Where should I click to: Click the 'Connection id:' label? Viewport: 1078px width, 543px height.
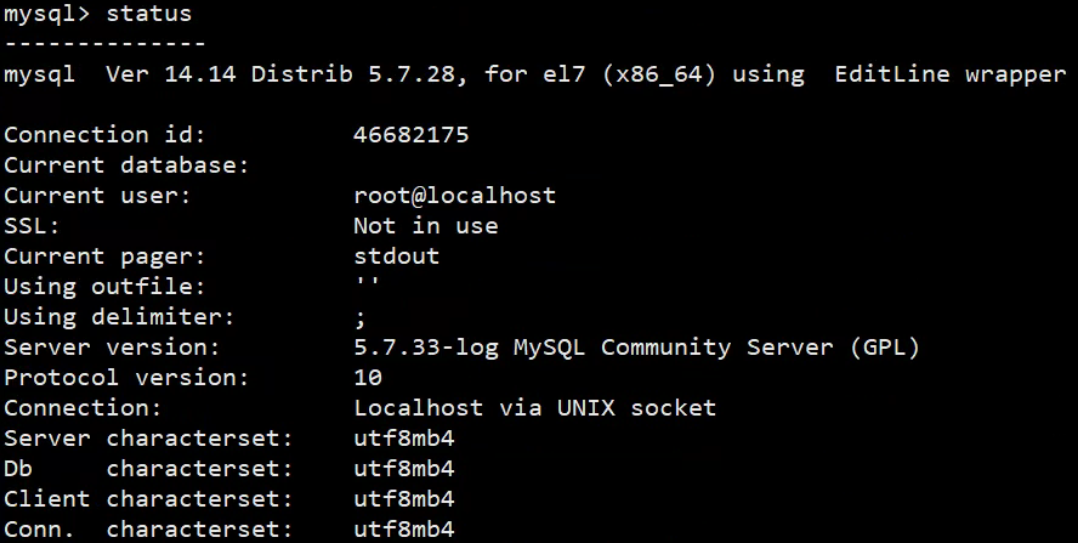104,134
